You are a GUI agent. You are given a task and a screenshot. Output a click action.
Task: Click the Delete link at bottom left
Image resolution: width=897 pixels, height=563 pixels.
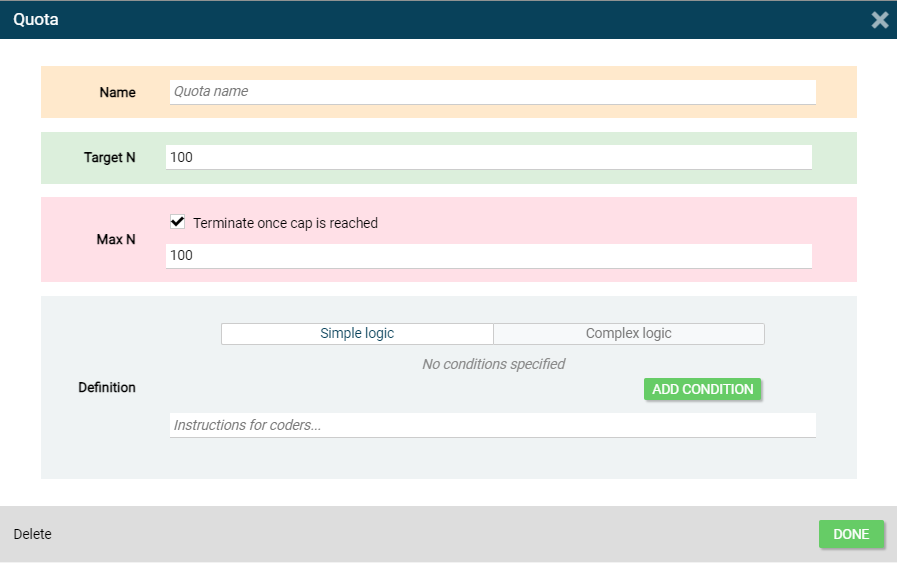click(32, 535)
